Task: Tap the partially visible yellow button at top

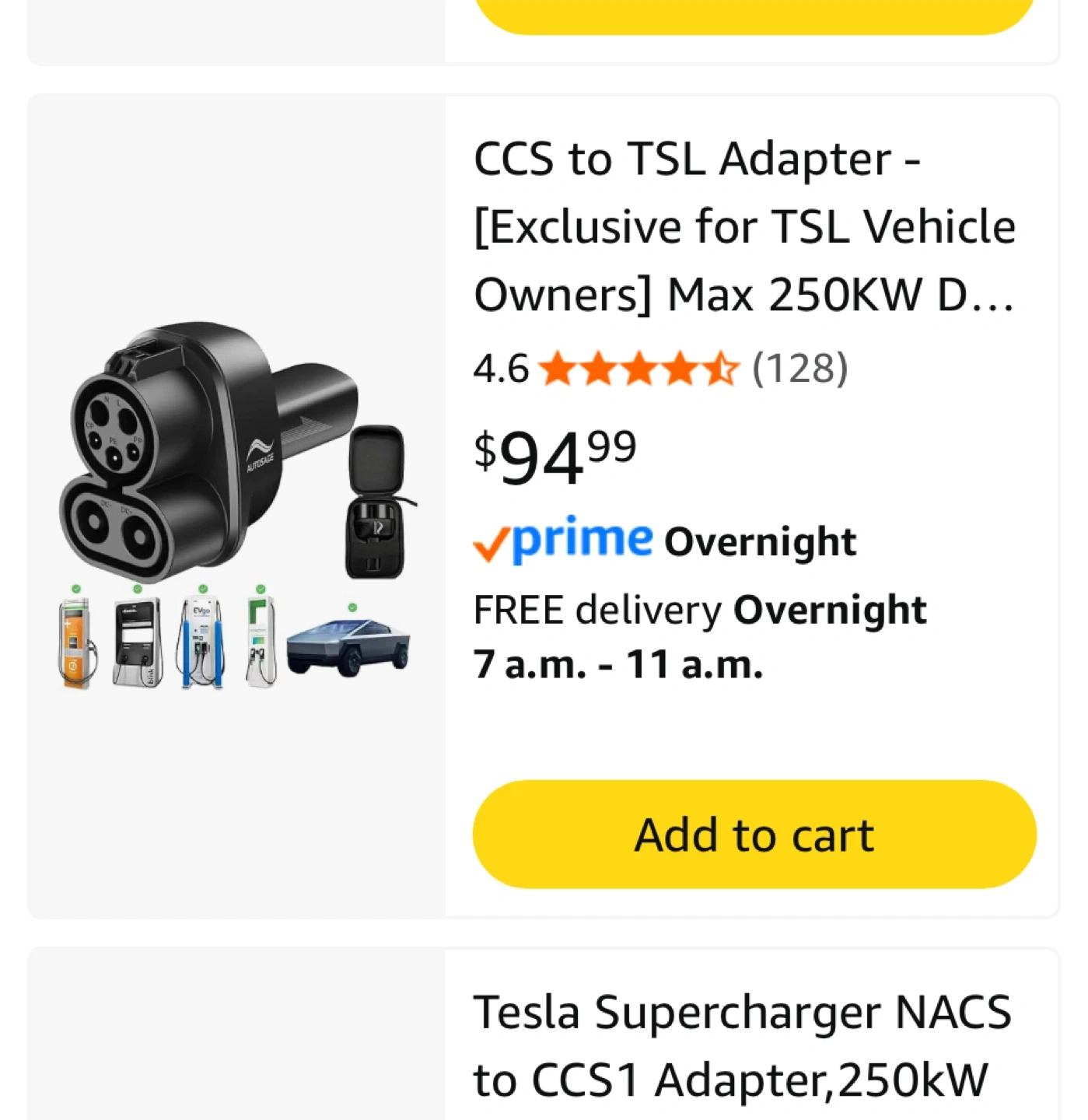Action: pos(754,16)
